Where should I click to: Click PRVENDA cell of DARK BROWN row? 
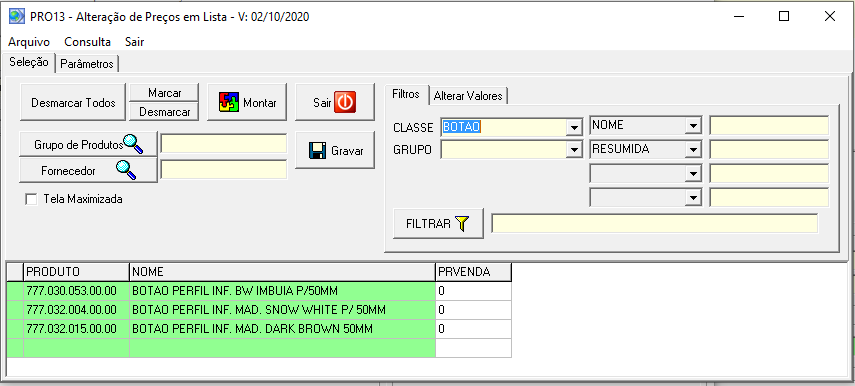(x=473, y=329)
